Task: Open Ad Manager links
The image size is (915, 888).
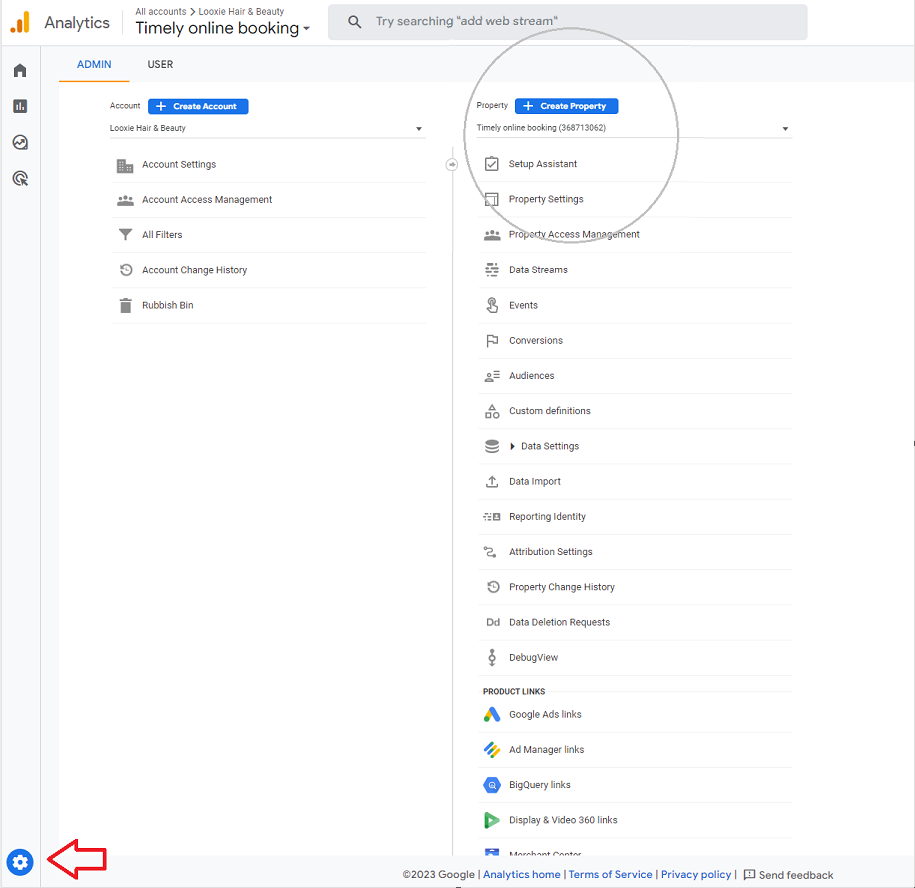Action: tap(546, 750)
